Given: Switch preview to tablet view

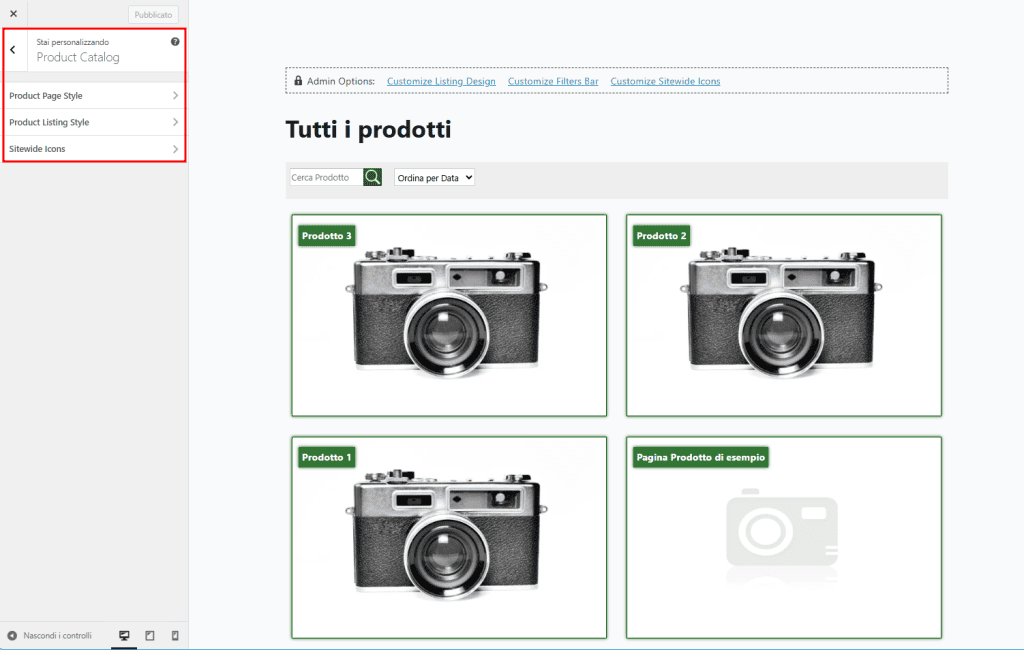Looking at the screenshot, I should pyautogui.click(x=148, y=635).
